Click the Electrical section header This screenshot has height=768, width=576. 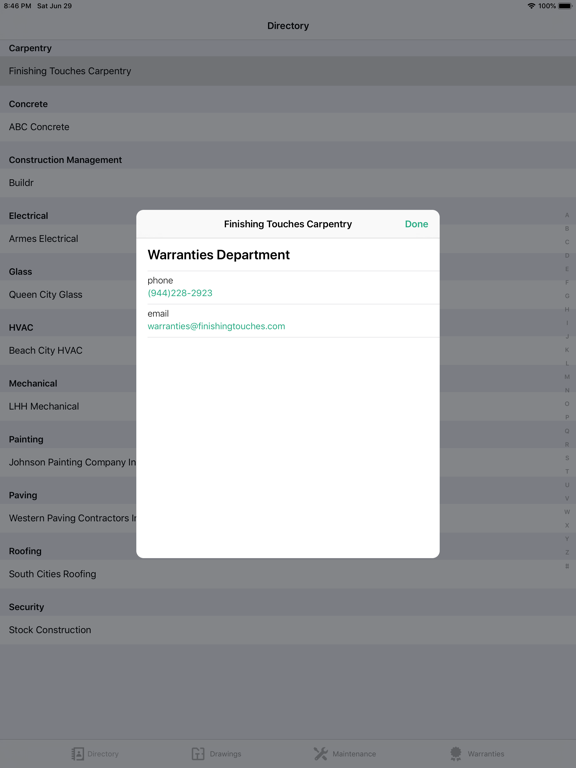(x=28, y=216)
